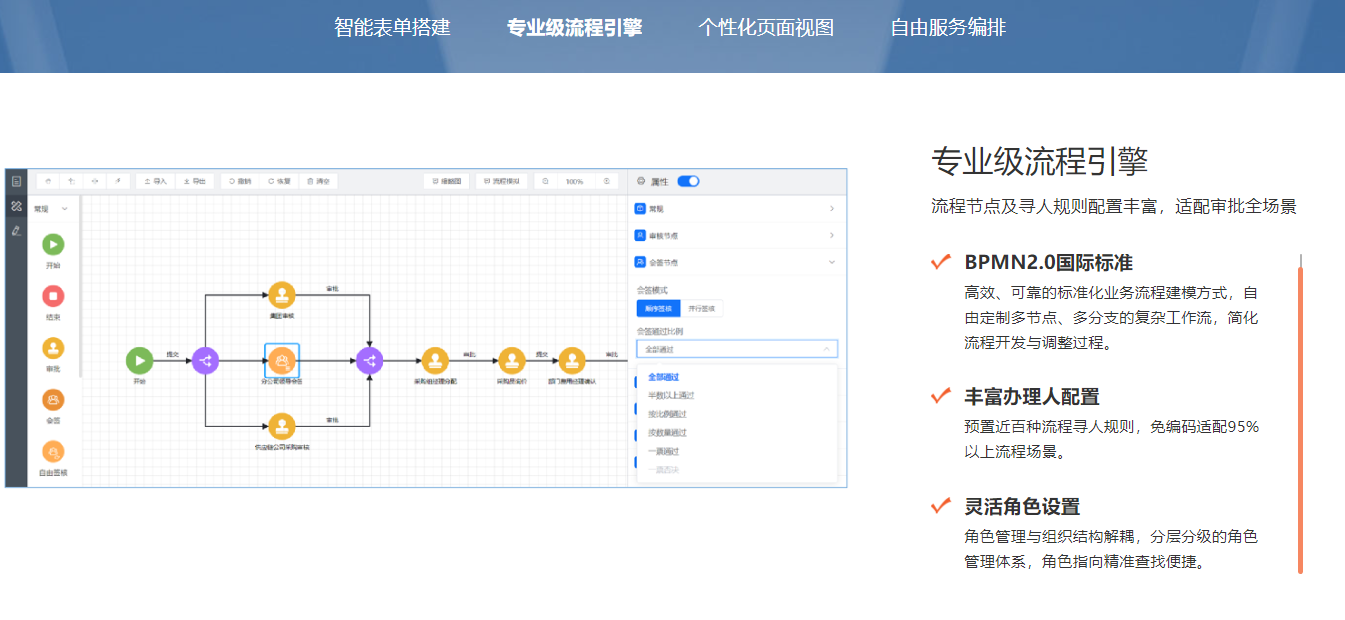Select the red 结束 node icon
Screen dimensions: 1345x620
pyautogui.click(x=53, y=296)
